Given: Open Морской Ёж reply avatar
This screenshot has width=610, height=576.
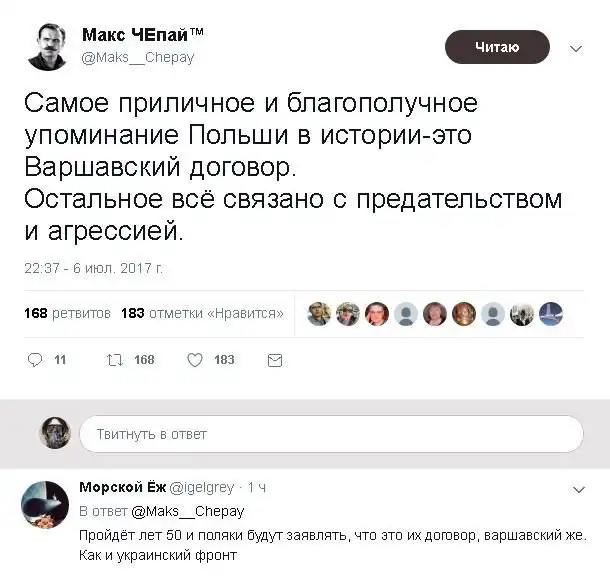Looking at the screenshot, I should click(45, 505).
